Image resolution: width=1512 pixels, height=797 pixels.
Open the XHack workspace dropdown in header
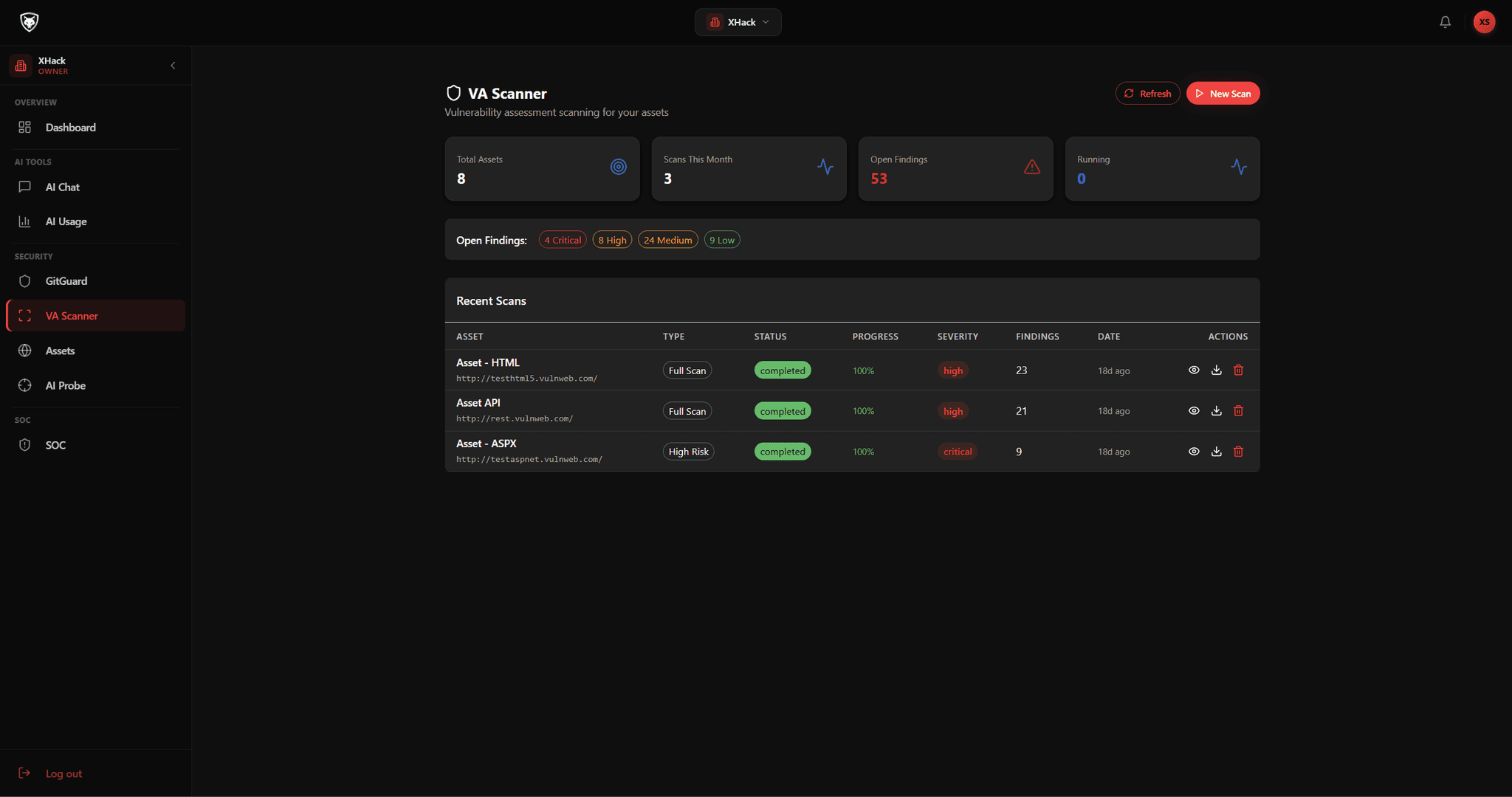(x=738, y=22)
